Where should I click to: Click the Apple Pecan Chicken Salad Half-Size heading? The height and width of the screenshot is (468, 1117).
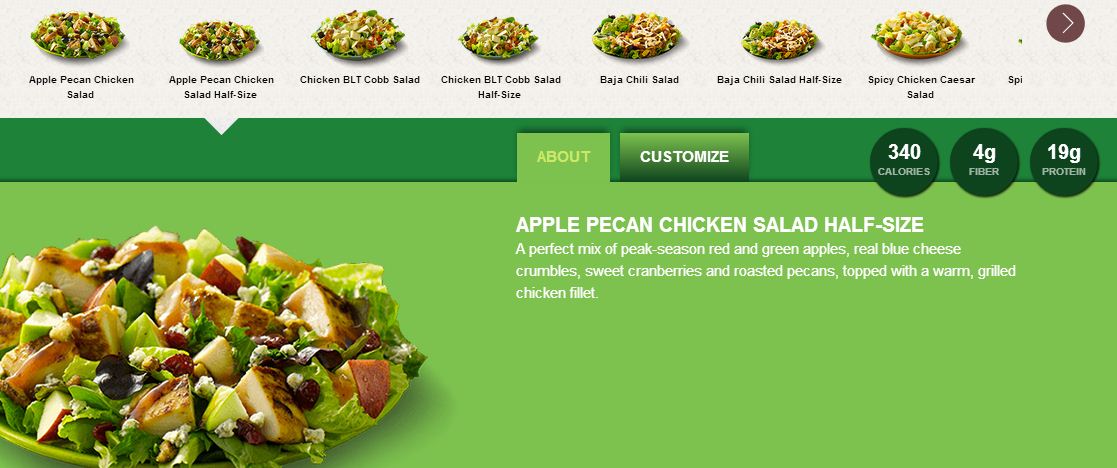coord(719,225)
